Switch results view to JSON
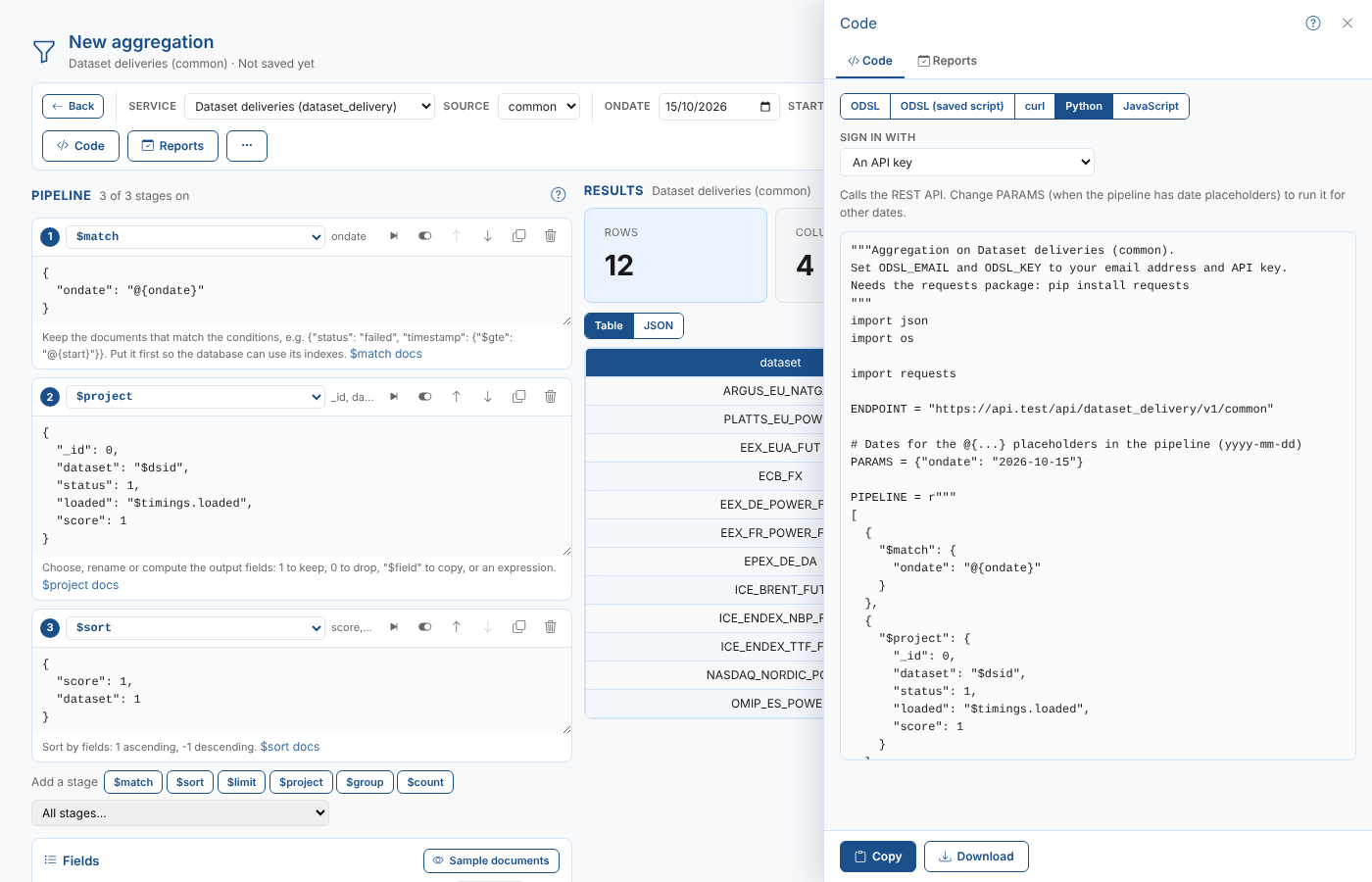Screen dimensions: 1372x882 pos(659,326)
